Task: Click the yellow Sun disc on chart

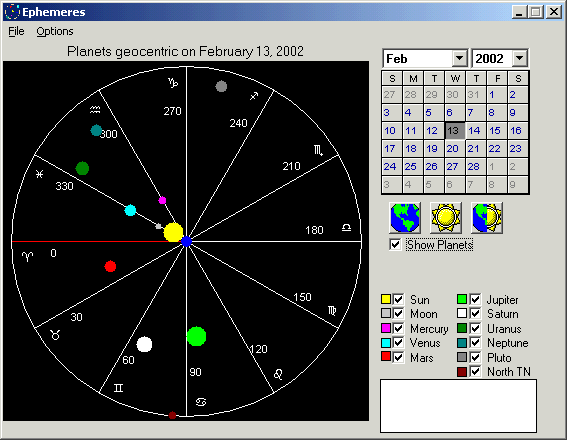Action: coord(173,232)
